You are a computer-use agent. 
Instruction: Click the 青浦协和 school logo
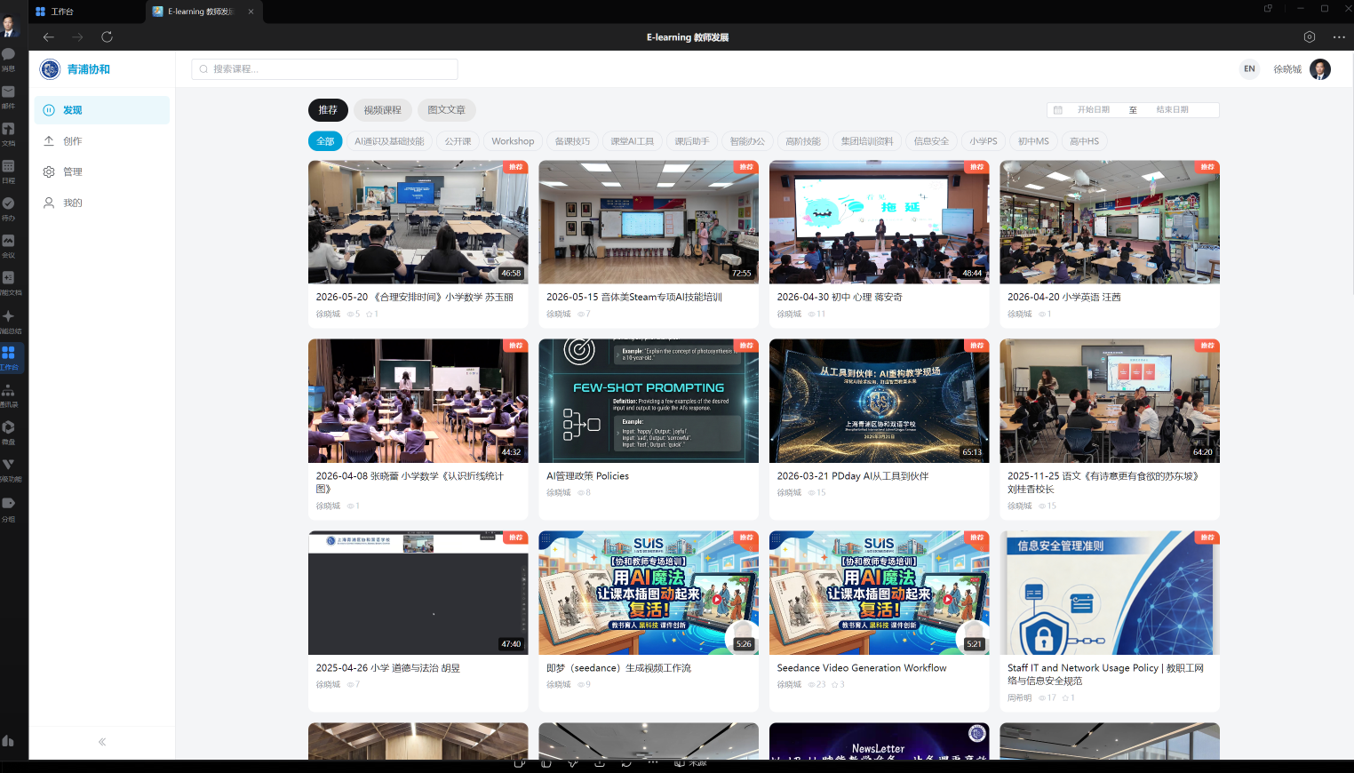coord(50,69)
